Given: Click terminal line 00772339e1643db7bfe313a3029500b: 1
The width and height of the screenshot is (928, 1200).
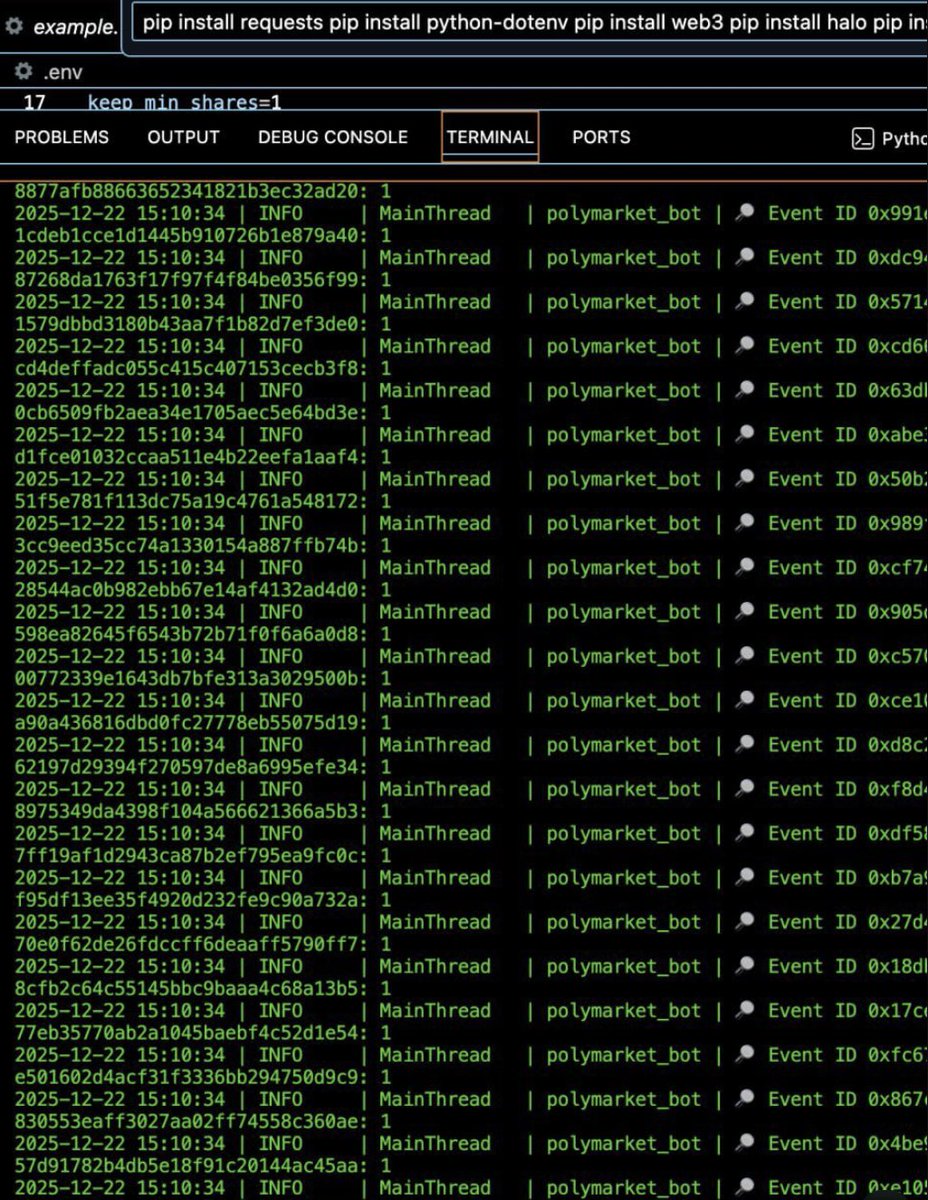Looking at the screenshot, I should 203,678.
